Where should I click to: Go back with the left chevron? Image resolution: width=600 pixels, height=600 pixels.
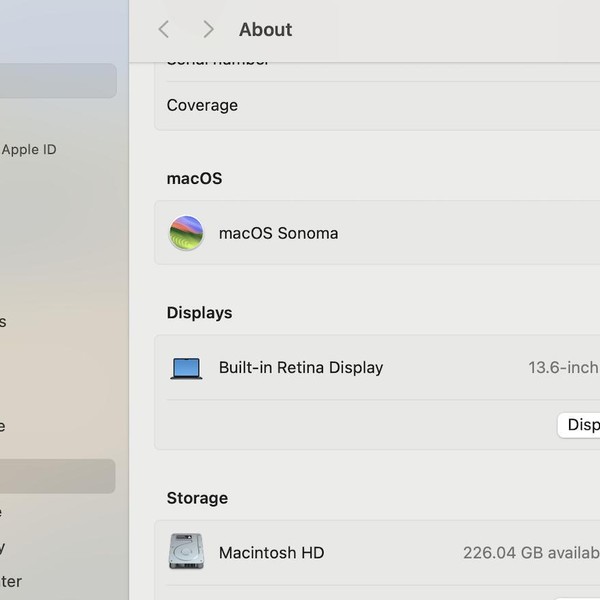coord(164,29)
